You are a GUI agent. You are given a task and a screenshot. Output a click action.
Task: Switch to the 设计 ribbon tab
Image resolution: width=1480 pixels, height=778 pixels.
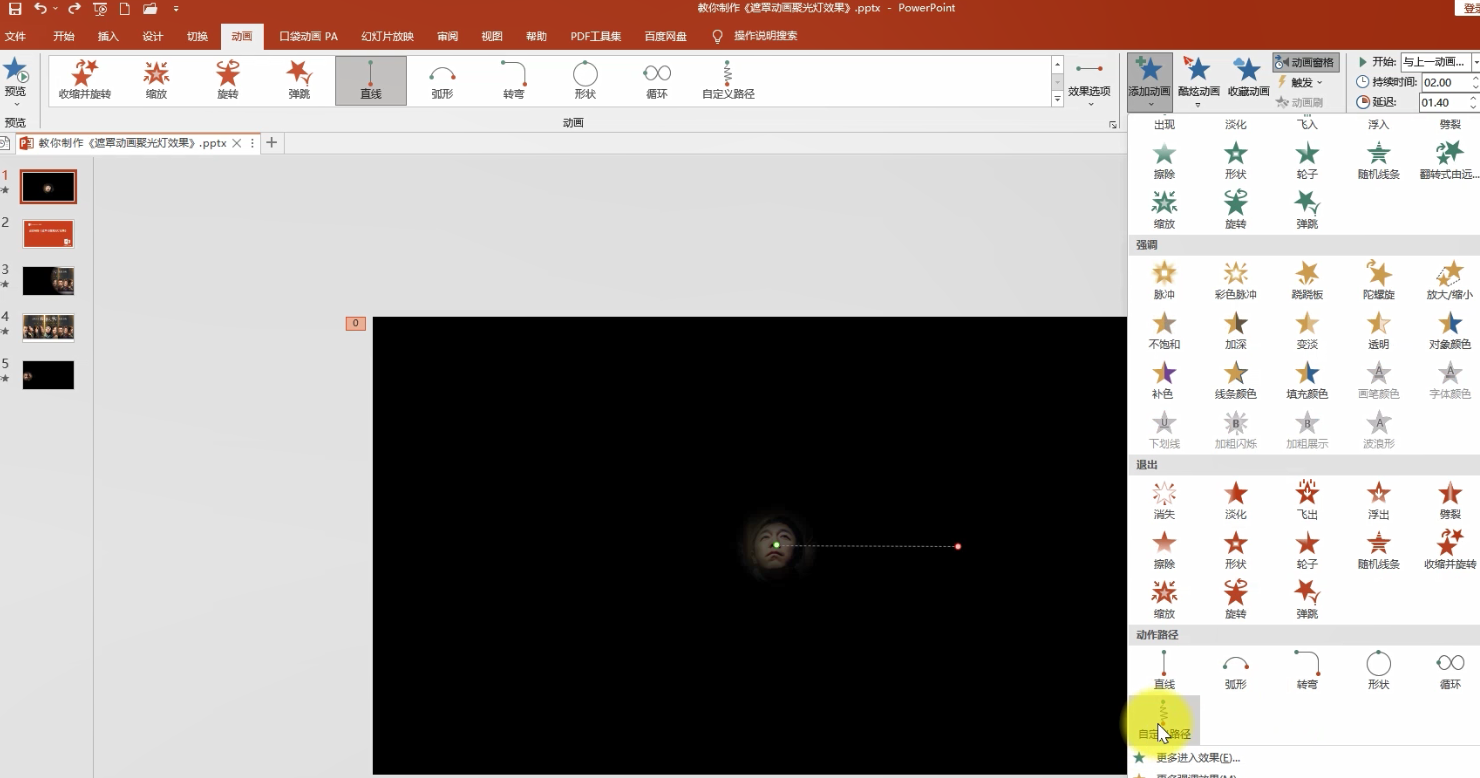click(x=153, y=36)
